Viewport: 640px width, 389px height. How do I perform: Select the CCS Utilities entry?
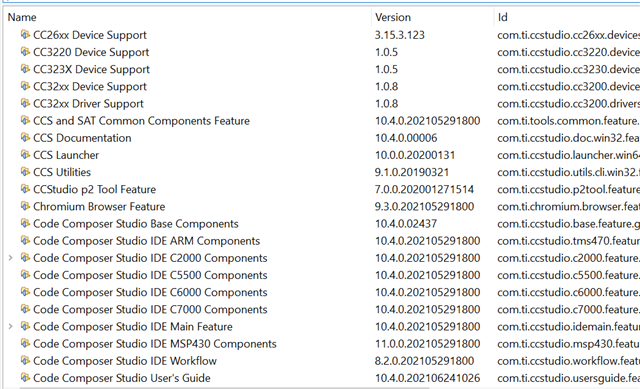[62, 172]
